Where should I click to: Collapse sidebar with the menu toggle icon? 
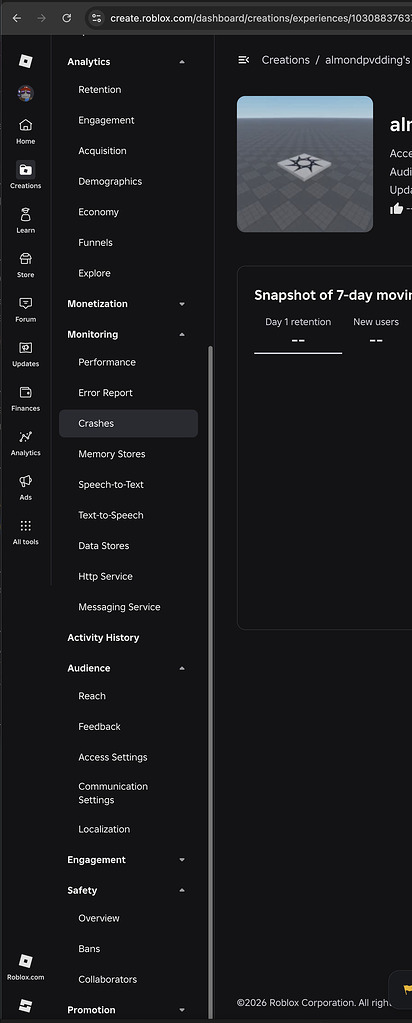pyautogui.click(x=244, y=60)
